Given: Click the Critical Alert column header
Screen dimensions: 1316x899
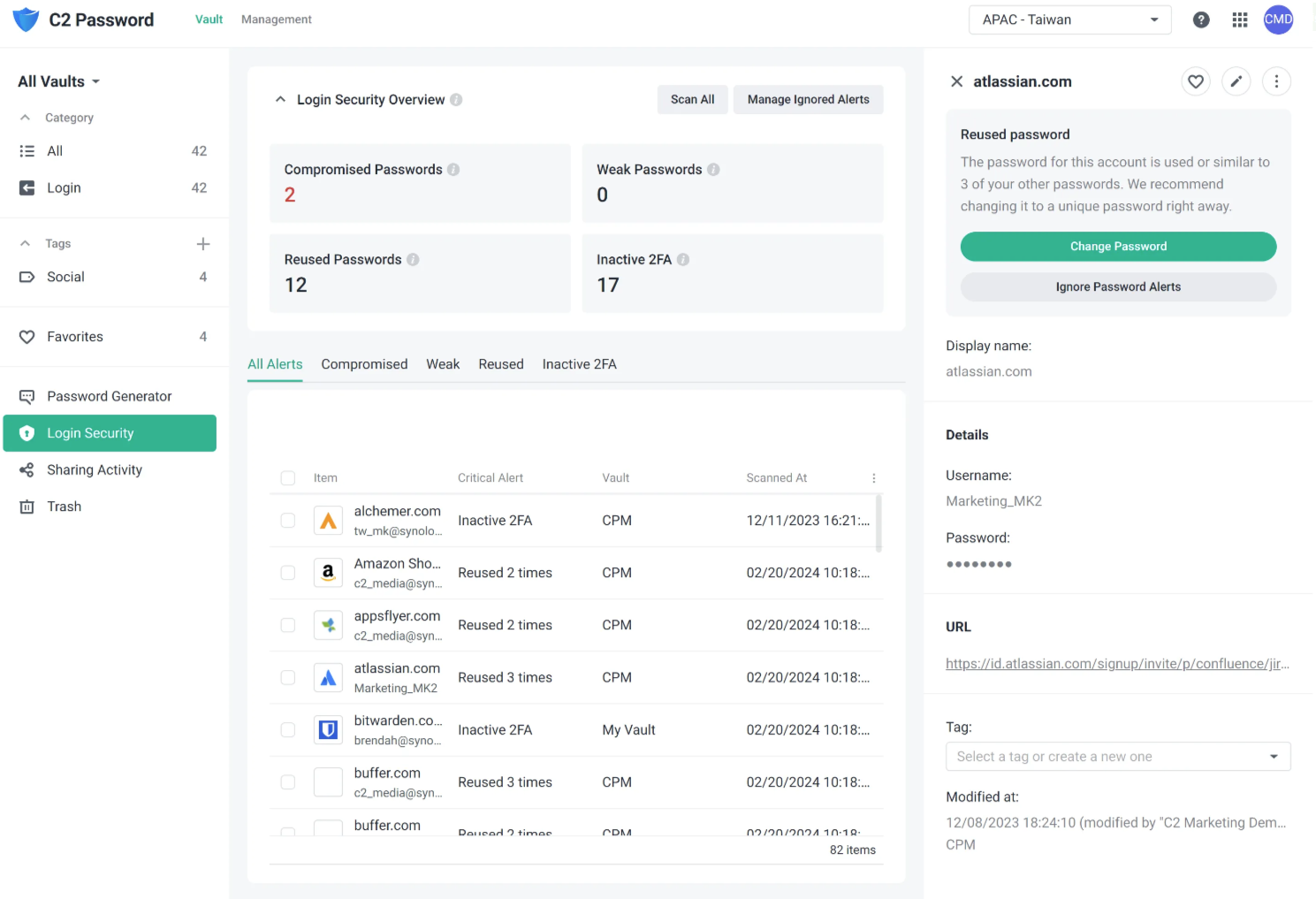Looking at the screenshot, I should pos(491,478).
